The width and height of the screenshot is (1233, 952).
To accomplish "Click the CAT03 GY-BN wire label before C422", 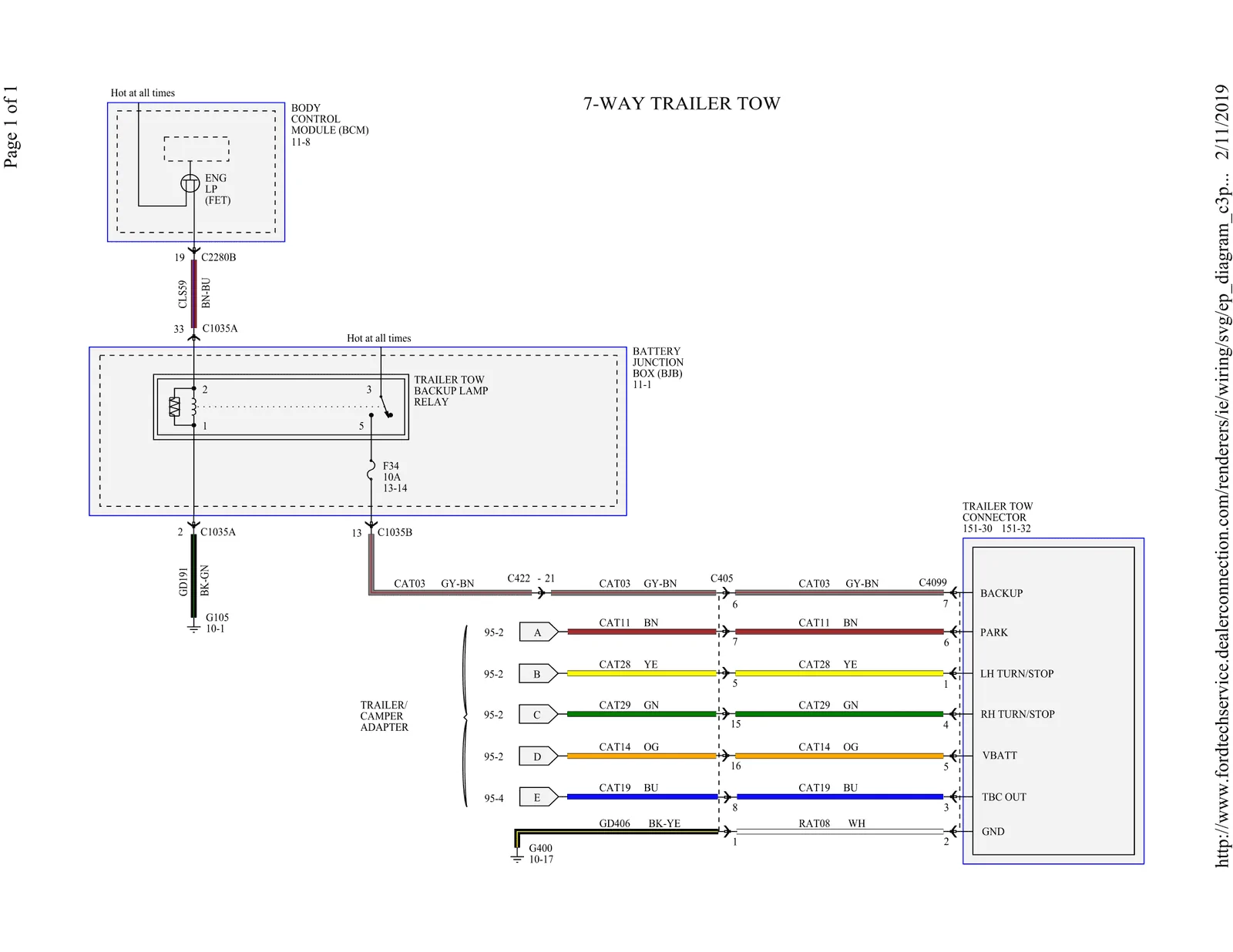I will [x=434, y=584].
